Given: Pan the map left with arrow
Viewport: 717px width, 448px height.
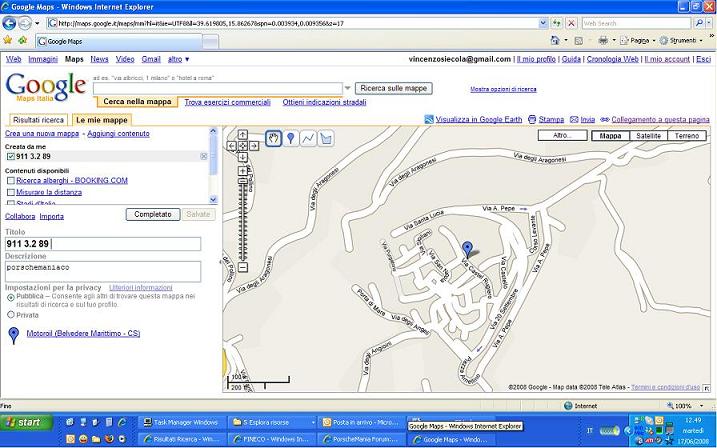Looking at the screenshot, I should pos(231,146).
